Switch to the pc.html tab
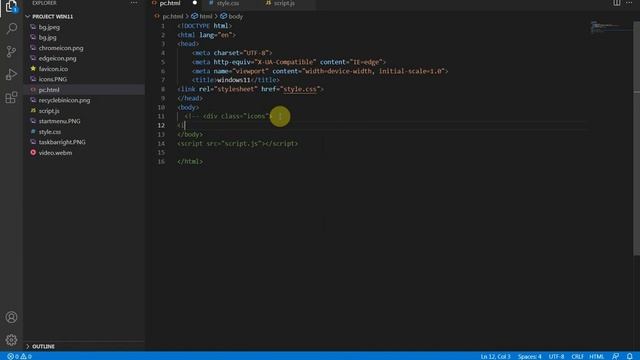The height and width of the screenshot is (360, 640). [x=170, y=3]
